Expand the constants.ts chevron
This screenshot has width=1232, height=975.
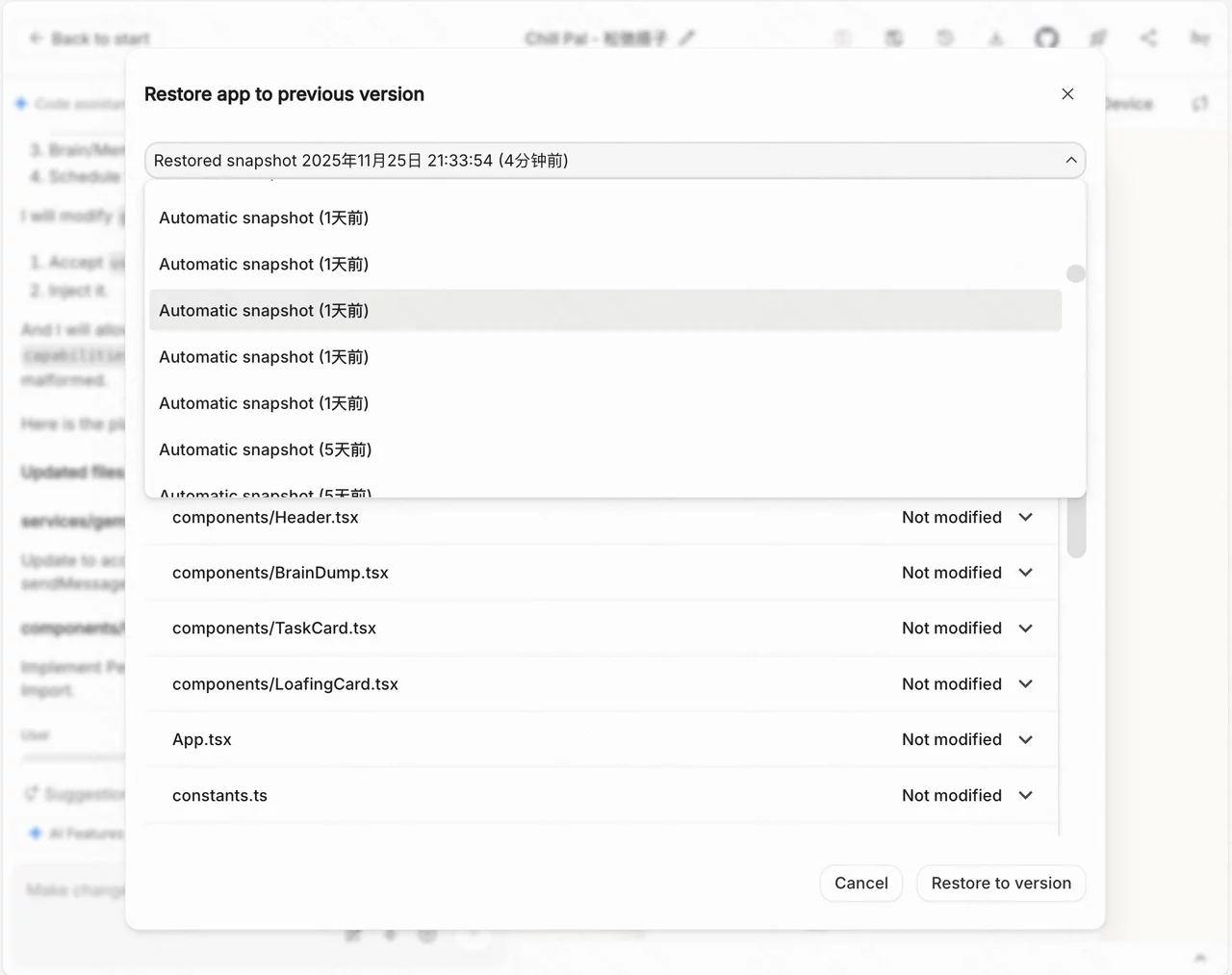tap(1026, 796)
